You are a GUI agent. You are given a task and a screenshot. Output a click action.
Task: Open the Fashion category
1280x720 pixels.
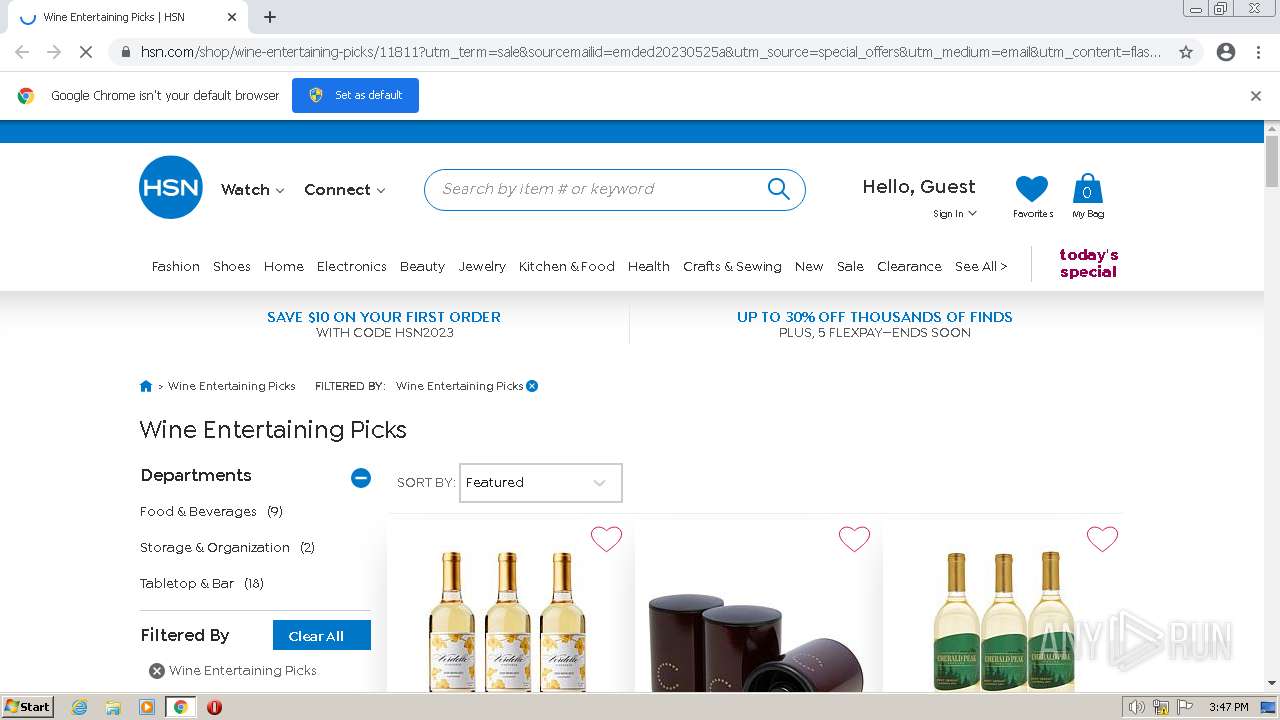[176, 266]
